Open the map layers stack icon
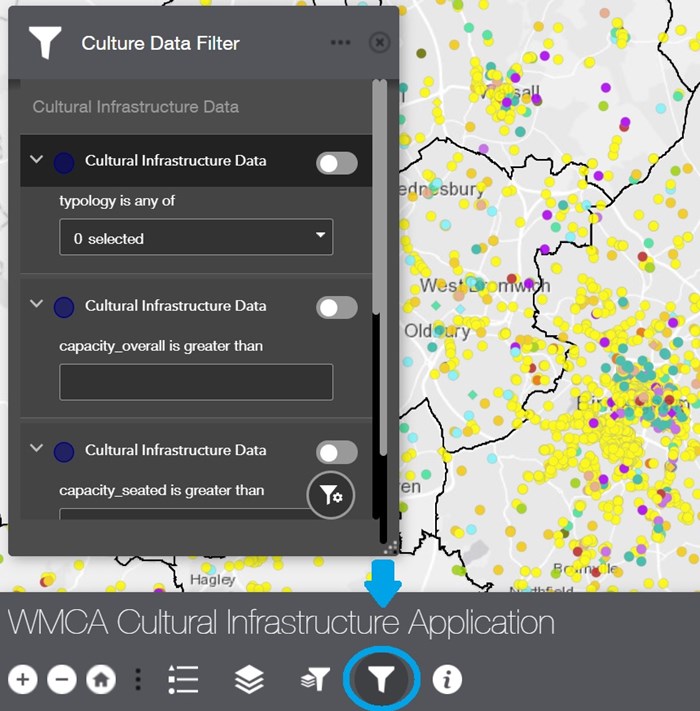This screenshot has width=700, height=711. click(249, 680)
